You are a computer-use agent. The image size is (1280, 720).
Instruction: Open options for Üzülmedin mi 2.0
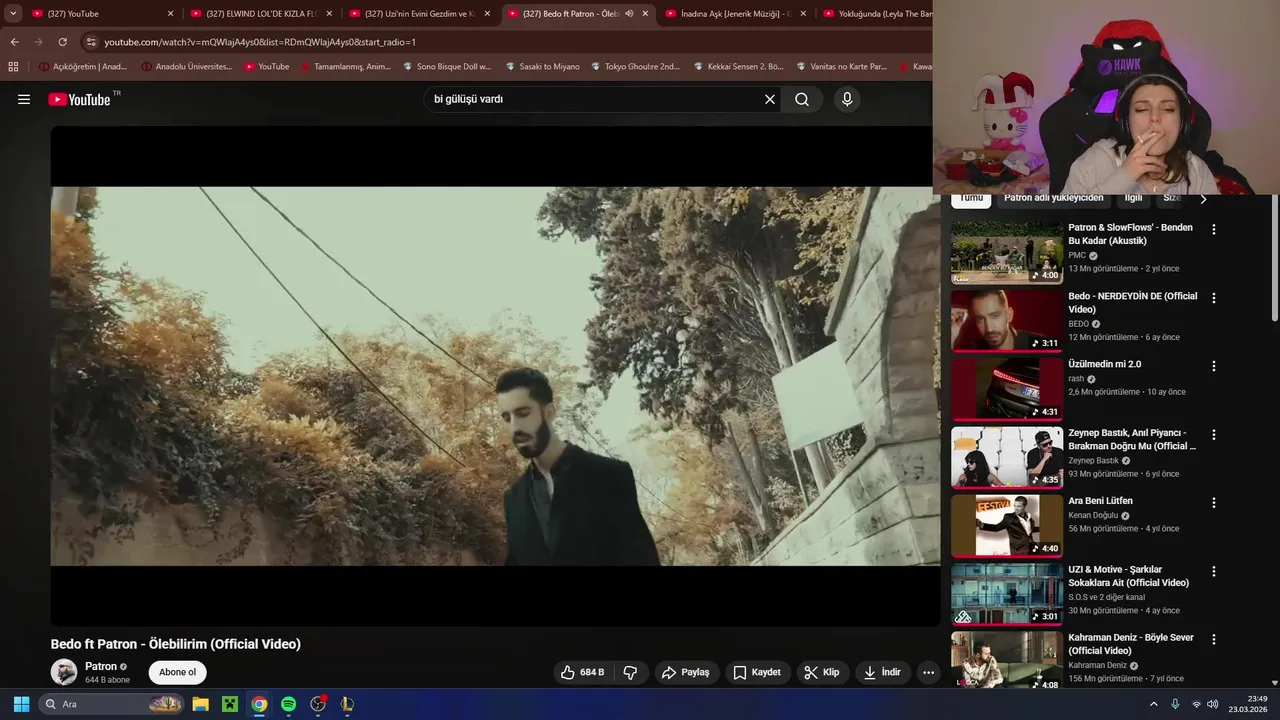click(1214, 366)
